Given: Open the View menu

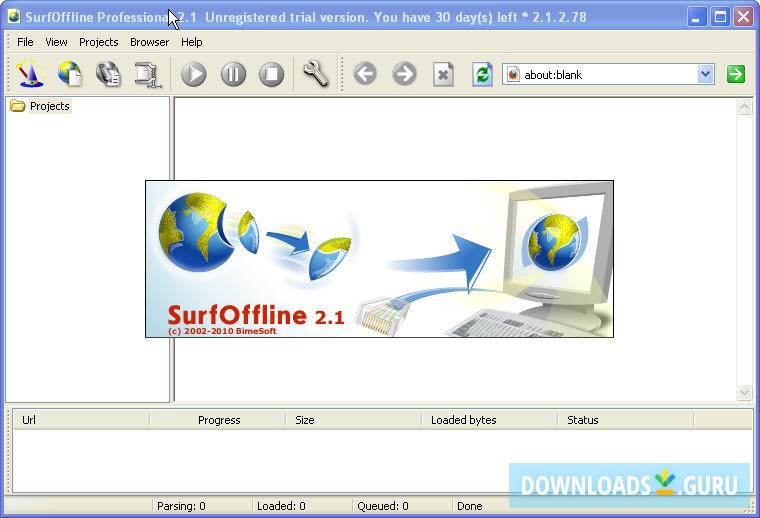Looking at the screenshot, I should coord(56,42).
